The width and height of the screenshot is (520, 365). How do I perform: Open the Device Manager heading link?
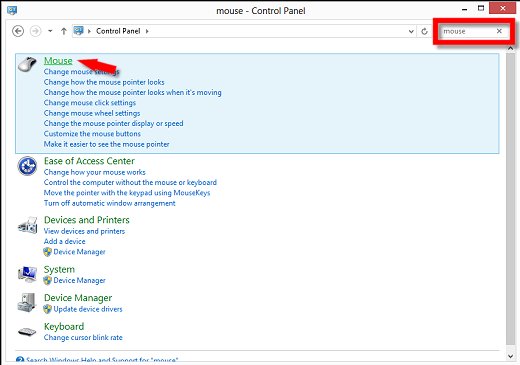pyautogui.click(x=78, y=298)
